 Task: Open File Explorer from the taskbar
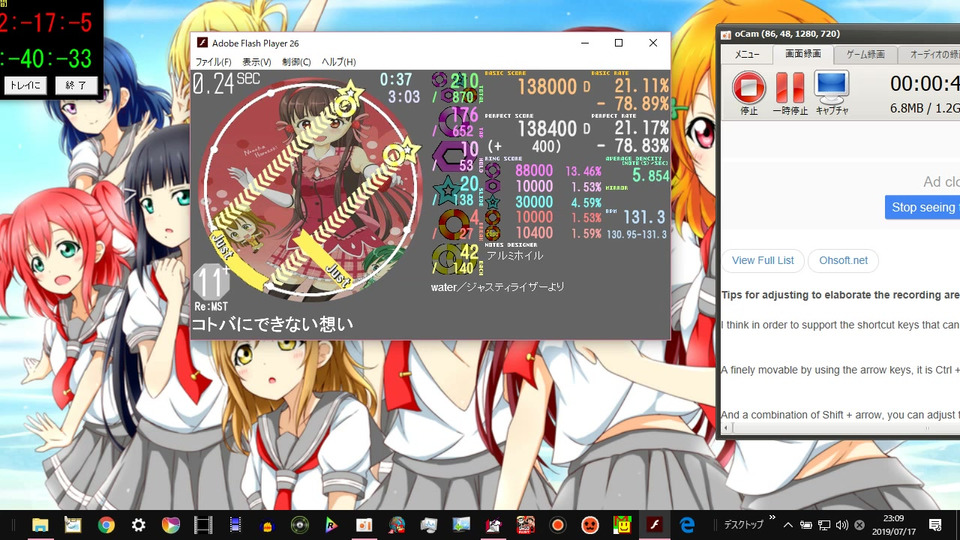tap(40, 525)
